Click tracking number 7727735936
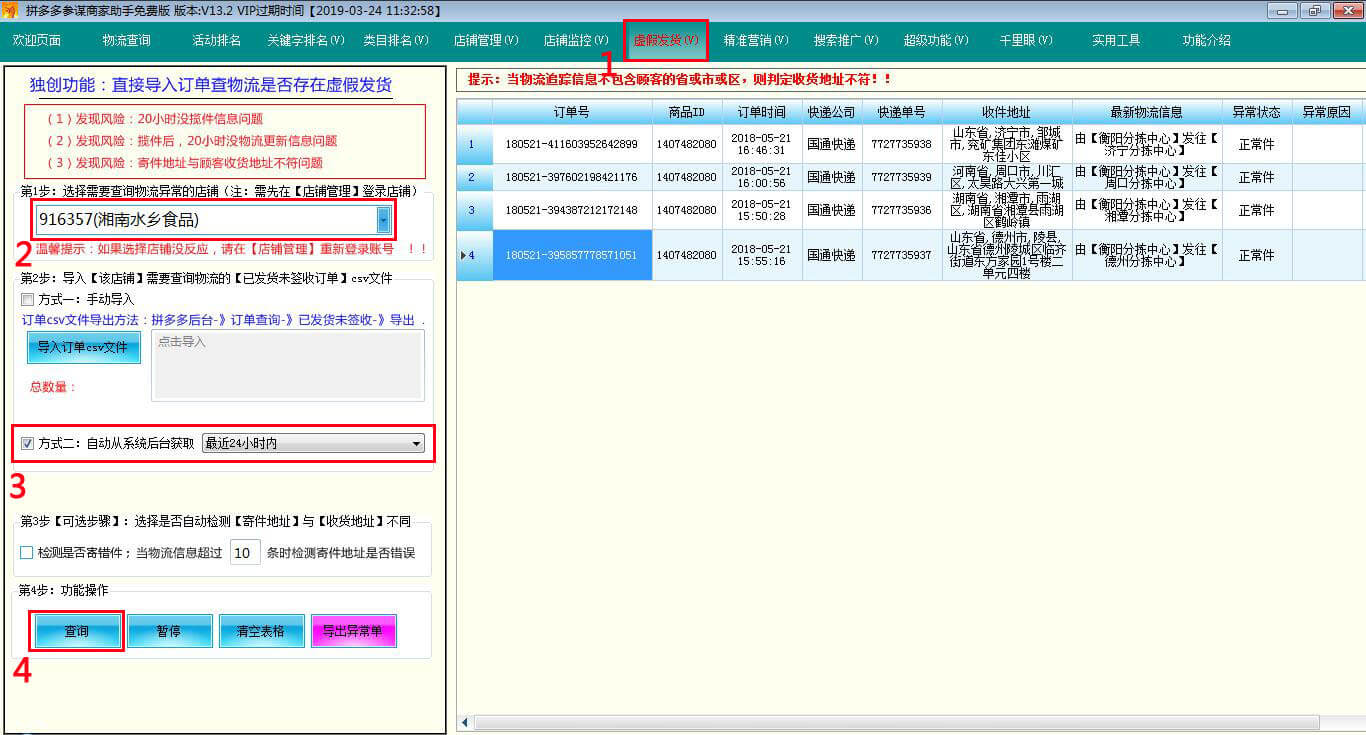 (901, 210)
